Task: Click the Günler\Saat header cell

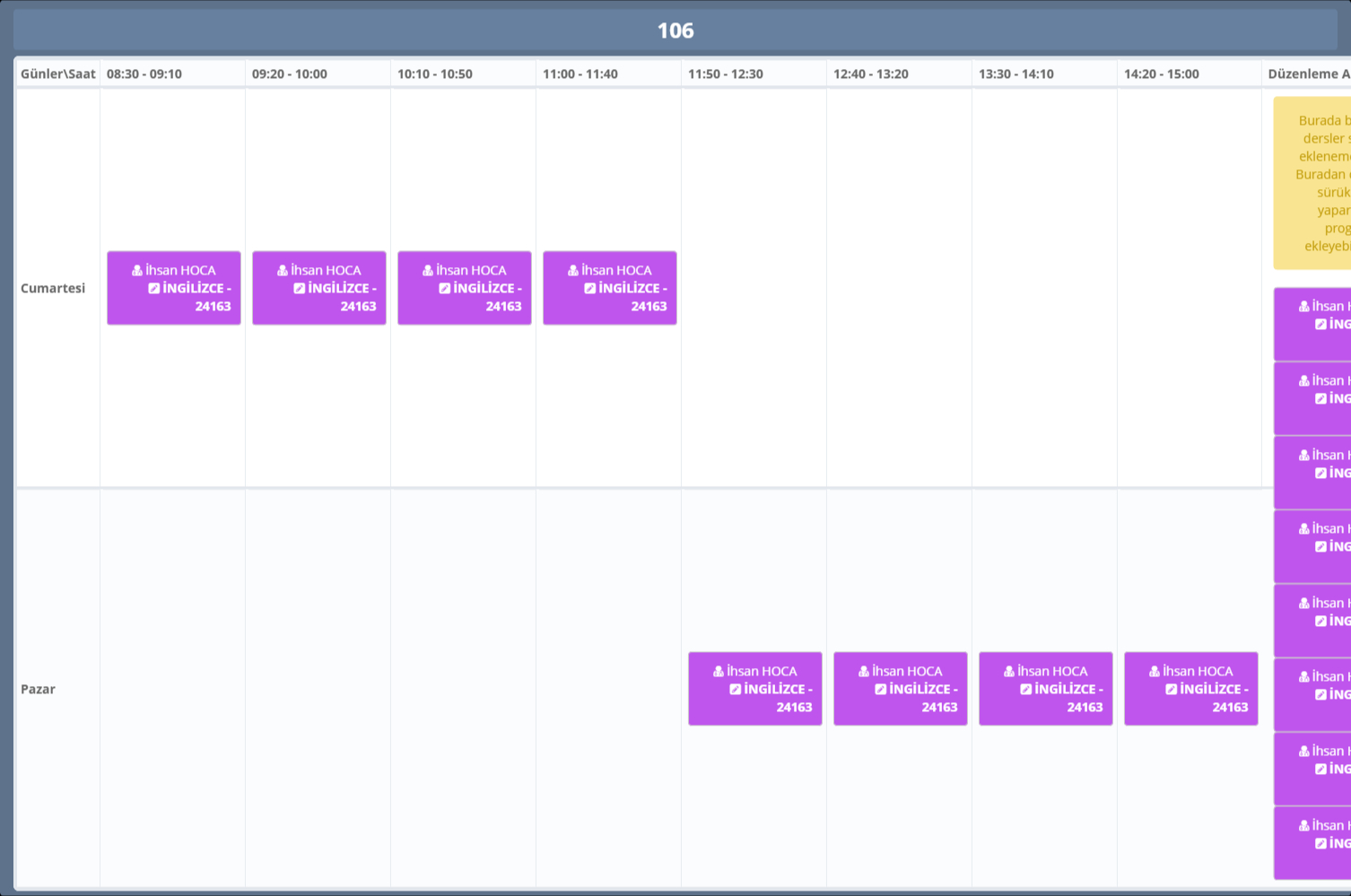Action: coord(57,74)
